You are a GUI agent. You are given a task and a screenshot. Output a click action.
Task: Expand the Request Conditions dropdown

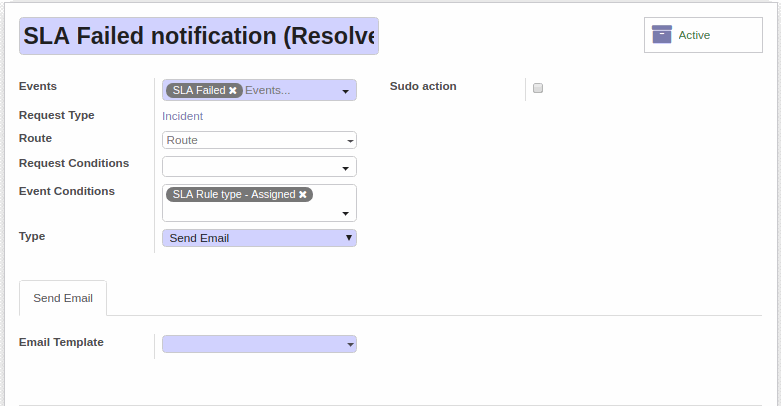click(345, 169)
